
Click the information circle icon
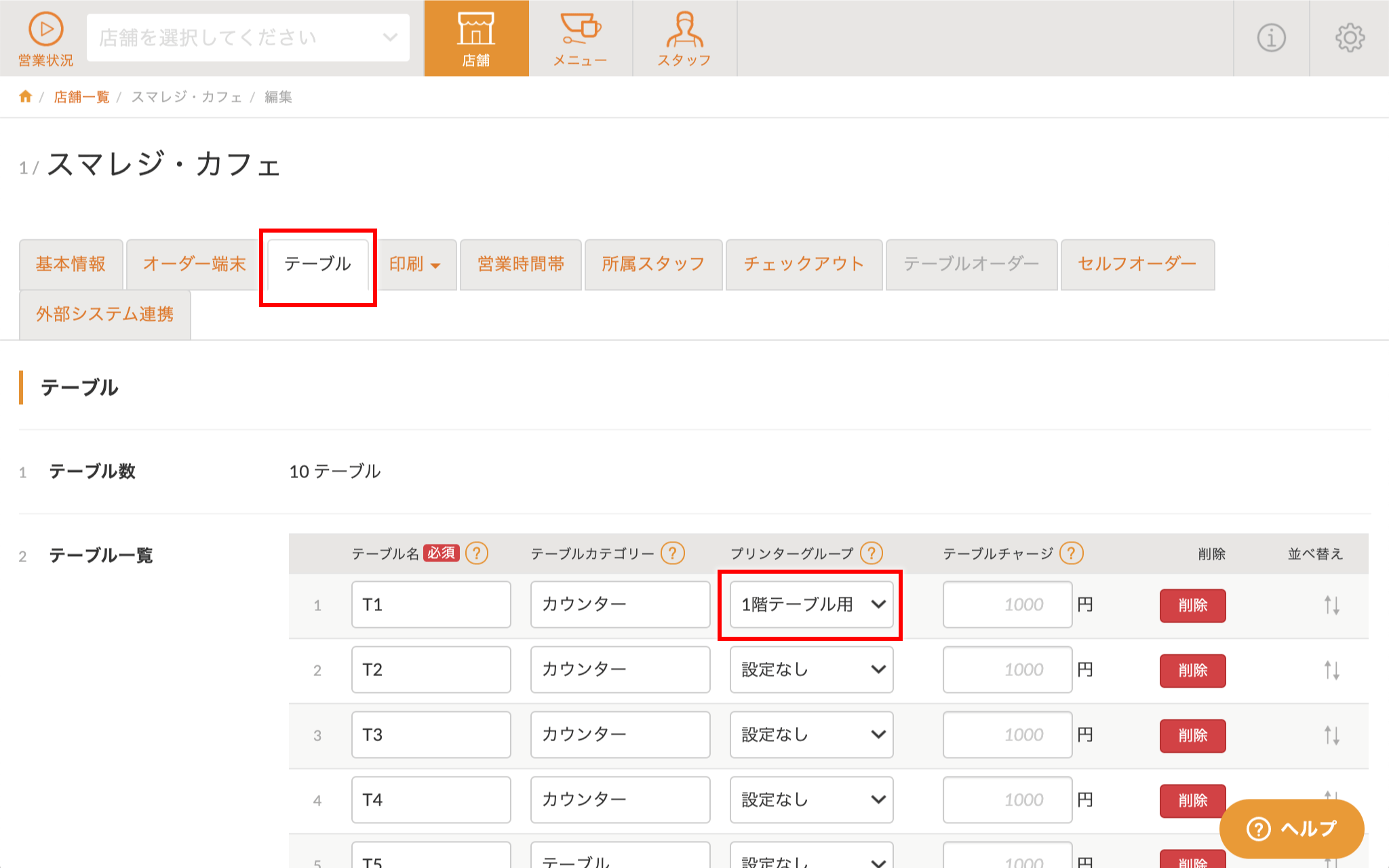pyautogui.click(x=1272, y=38)
